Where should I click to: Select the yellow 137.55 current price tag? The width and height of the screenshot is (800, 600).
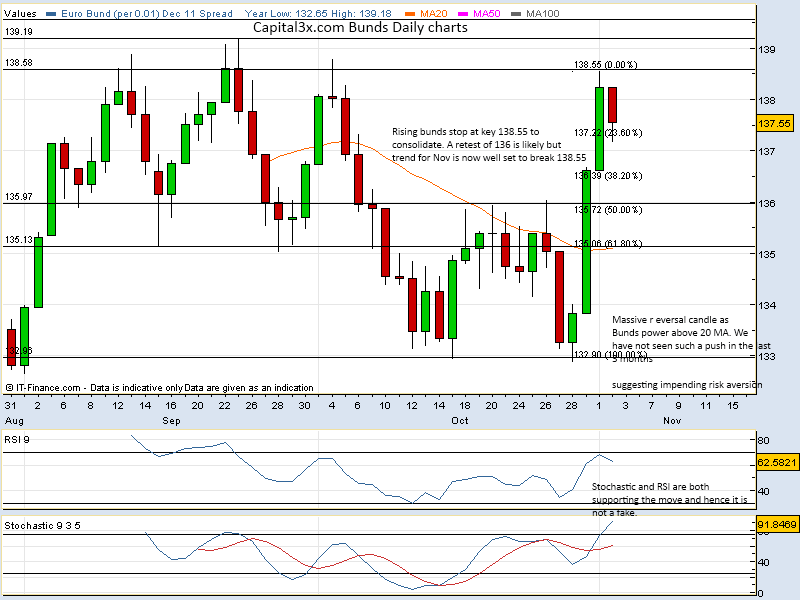tap(775, 124)
